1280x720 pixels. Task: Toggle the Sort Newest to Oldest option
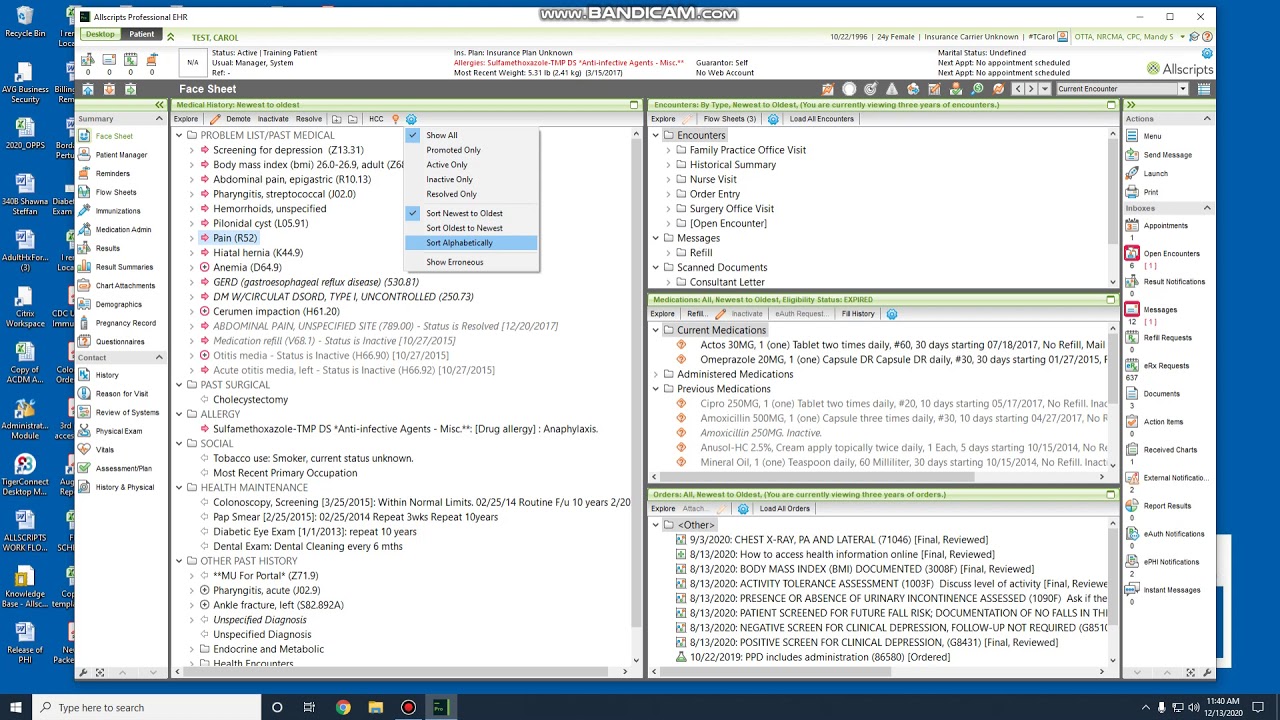click(x=464, y=213)
